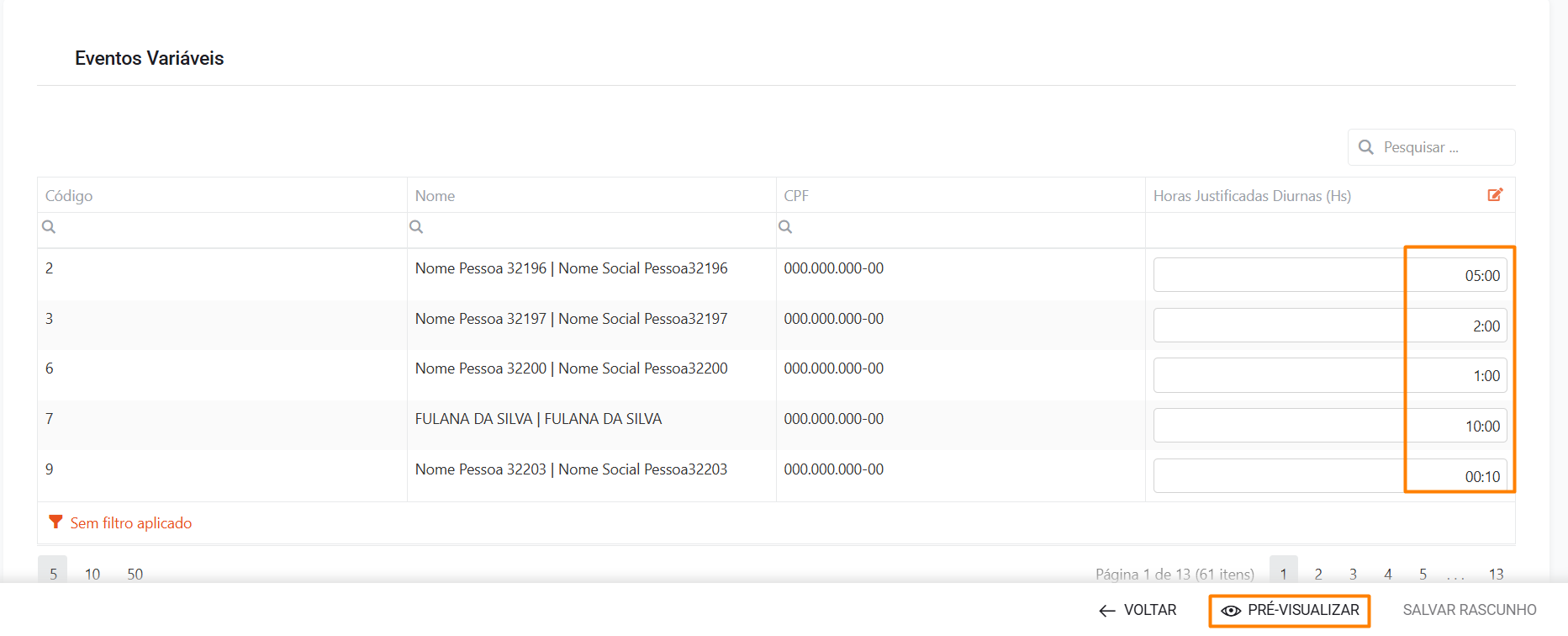
Task: Click the magnifier icon in CPF filter
Action: pos(785,227)
